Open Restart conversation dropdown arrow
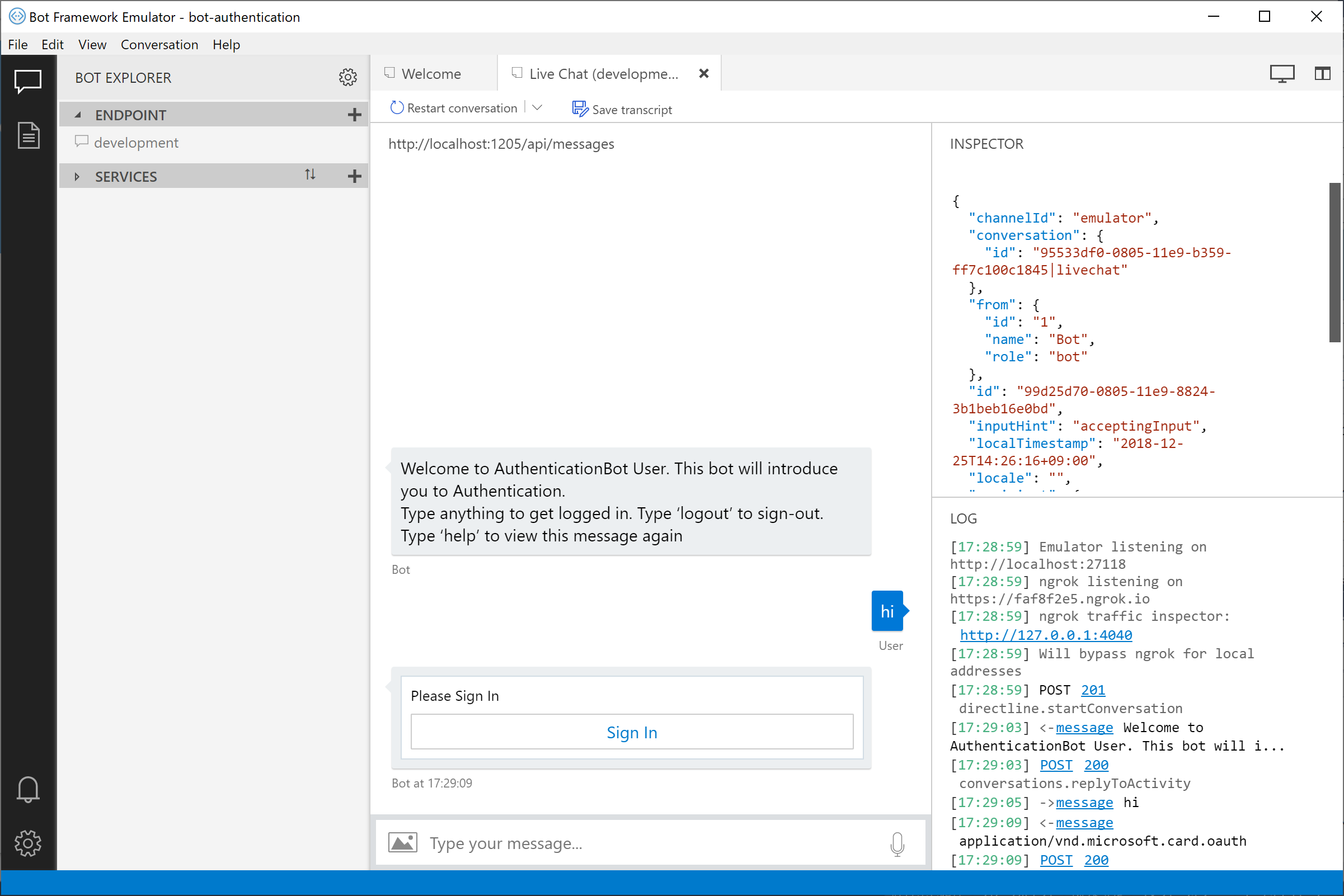The height and width of the screenshot is (896, 1344). point(537,107)
